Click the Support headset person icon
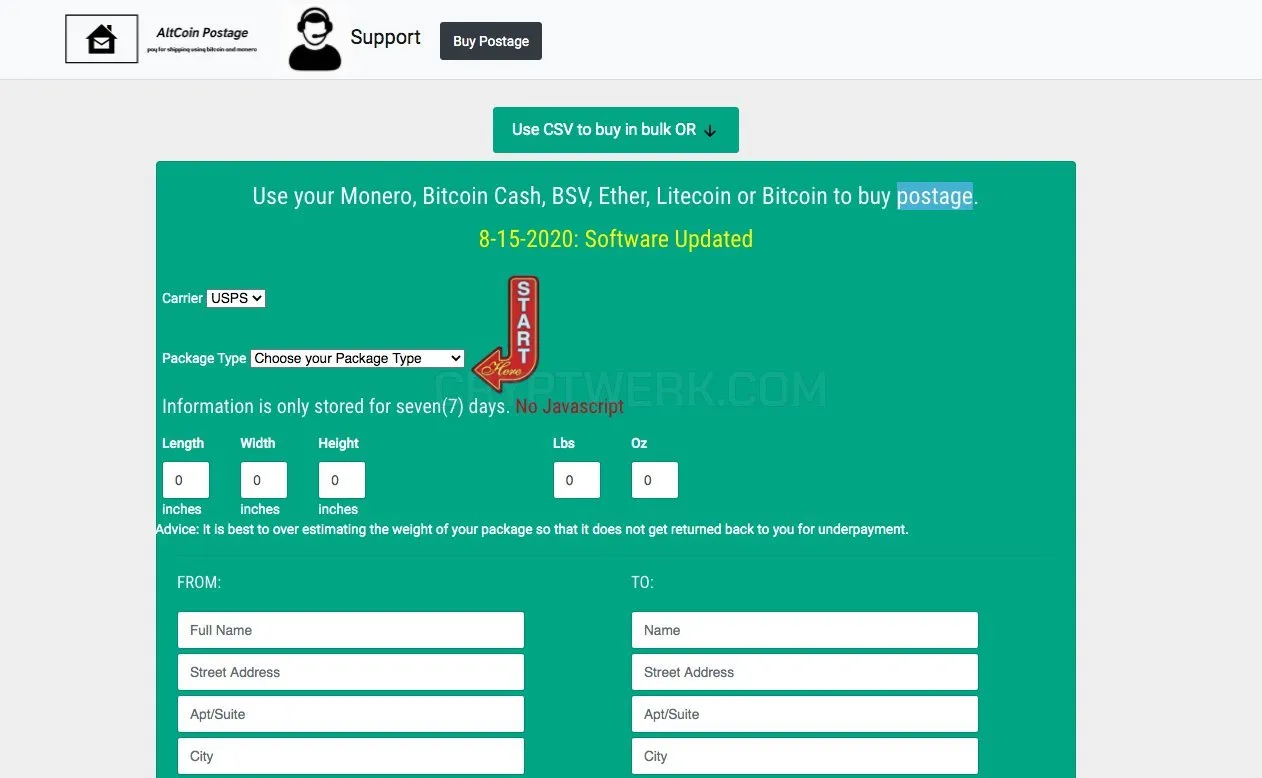Viewport: 1262px width, 778px height. pyautogui.click(x=315, y=39)
